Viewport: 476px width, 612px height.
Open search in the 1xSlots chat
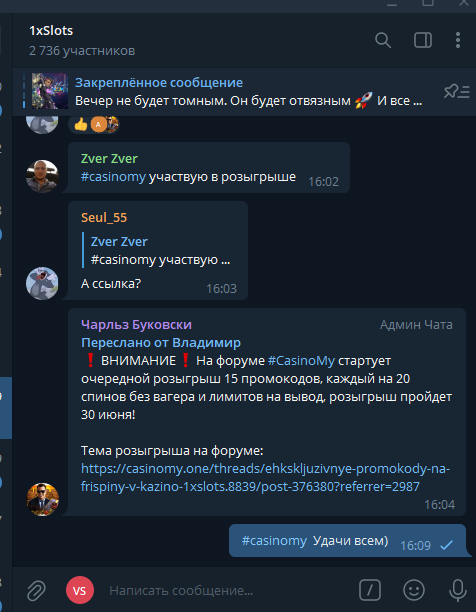click(x=383, y=40)
